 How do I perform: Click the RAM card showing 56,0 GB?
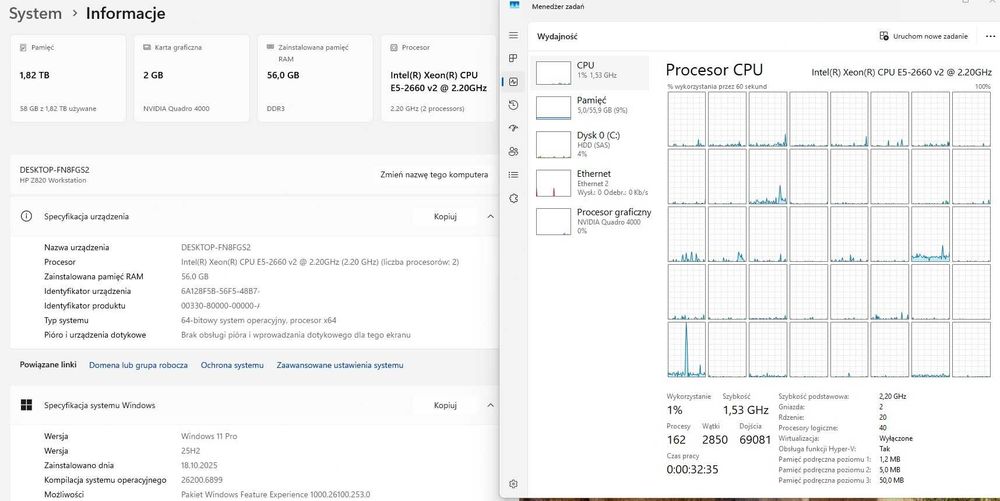315,78
